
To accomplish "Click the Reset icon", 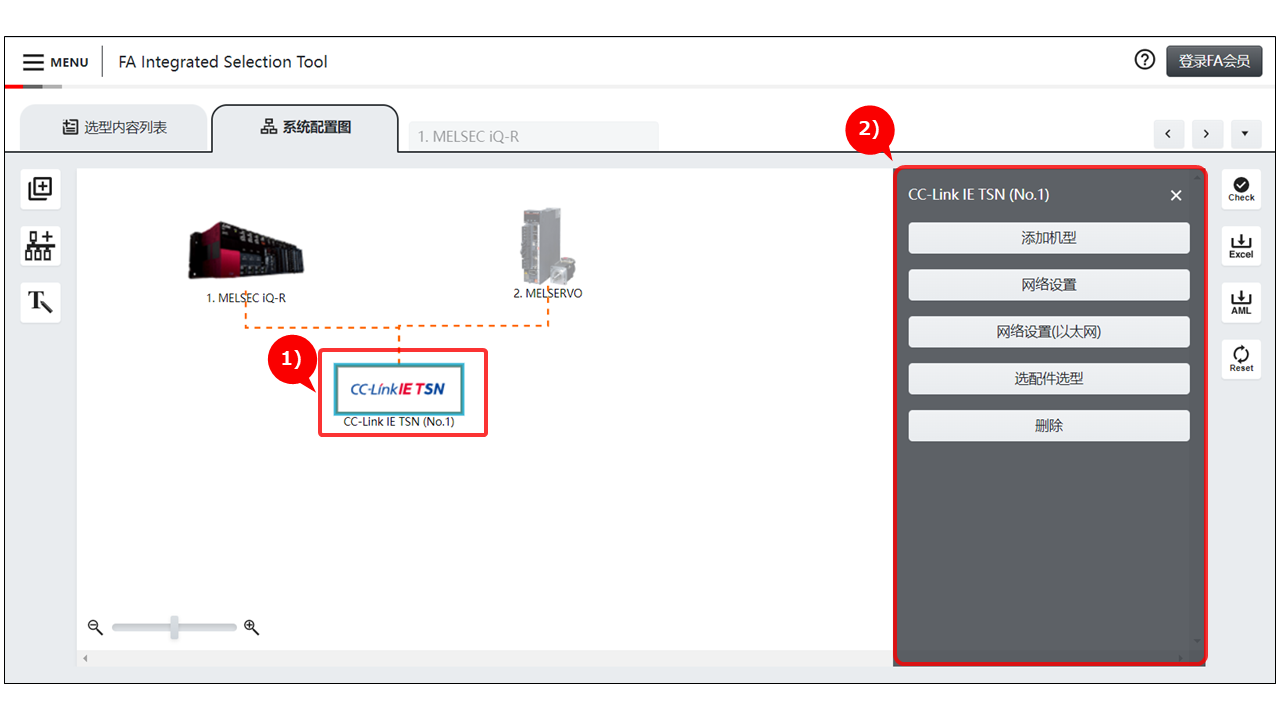I will click(1241, 358).
